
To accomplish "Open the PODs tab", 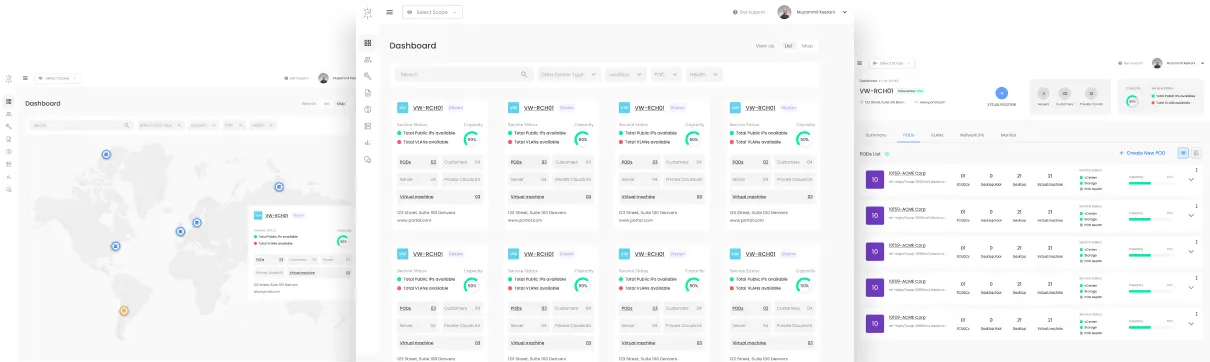I will (908, 134).
